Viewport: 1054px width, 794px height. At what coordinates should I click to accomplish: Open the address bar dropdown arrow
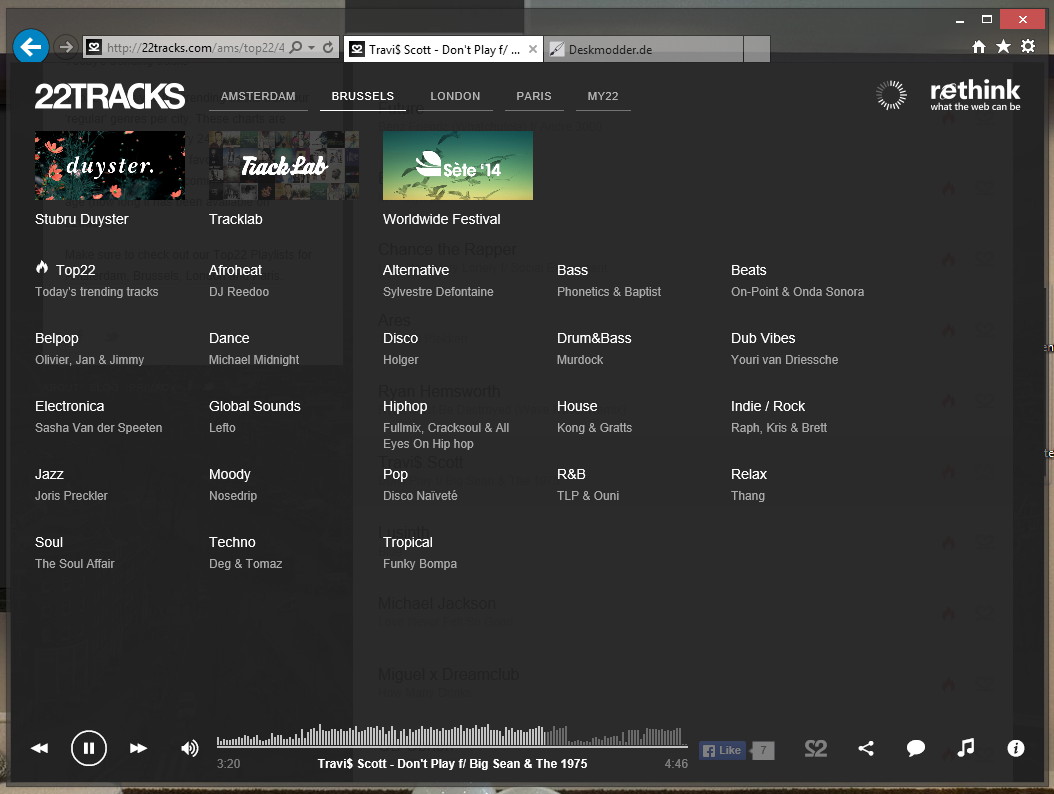point(311,47)
